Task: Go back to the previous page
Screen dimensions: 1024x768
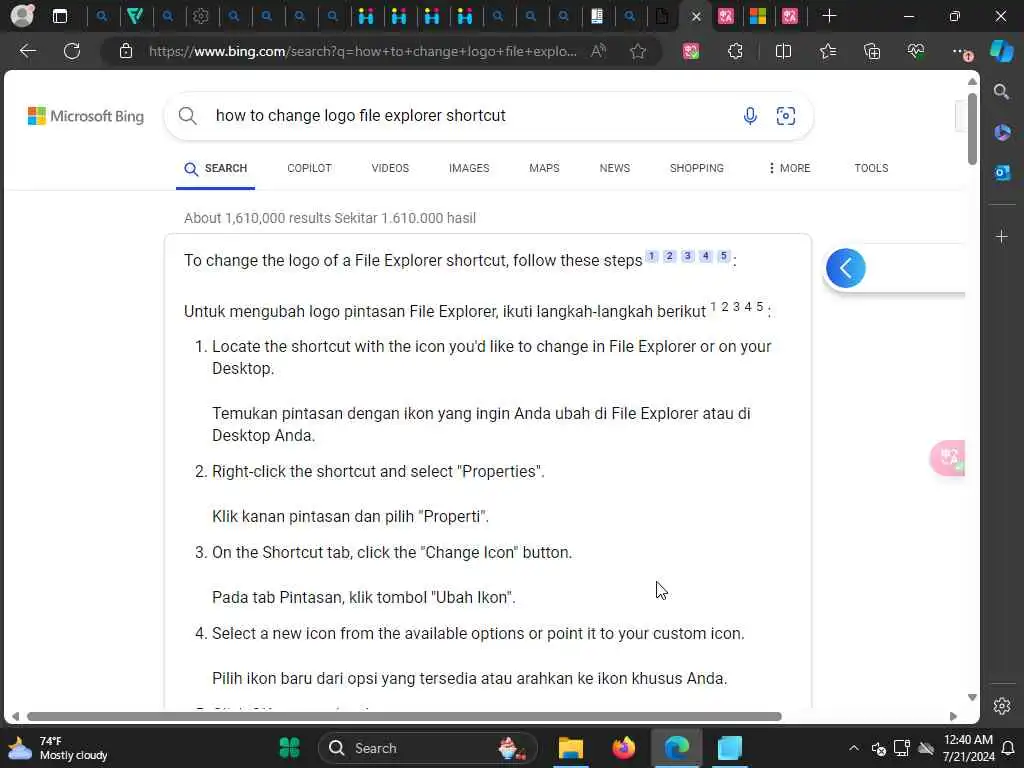Action: pos(27,51)
